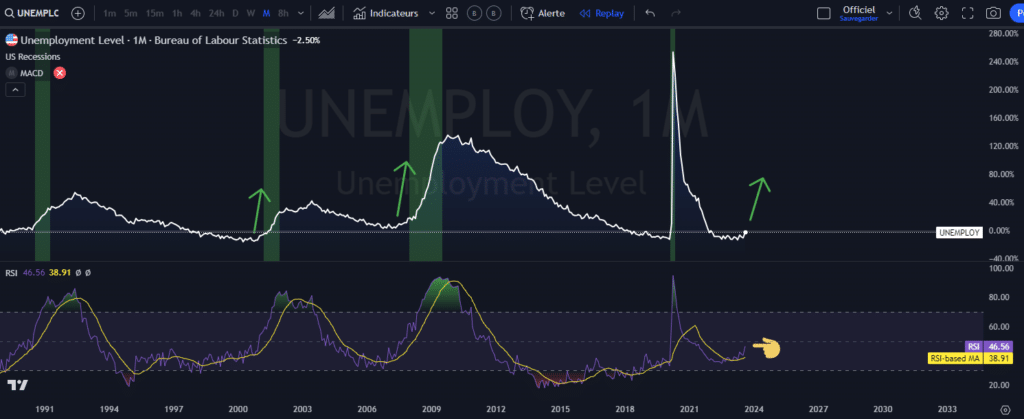This screenshot has width=1024, height=419.
Task: Take a chart snapshot with camera icon
Action: pos(993,14)
